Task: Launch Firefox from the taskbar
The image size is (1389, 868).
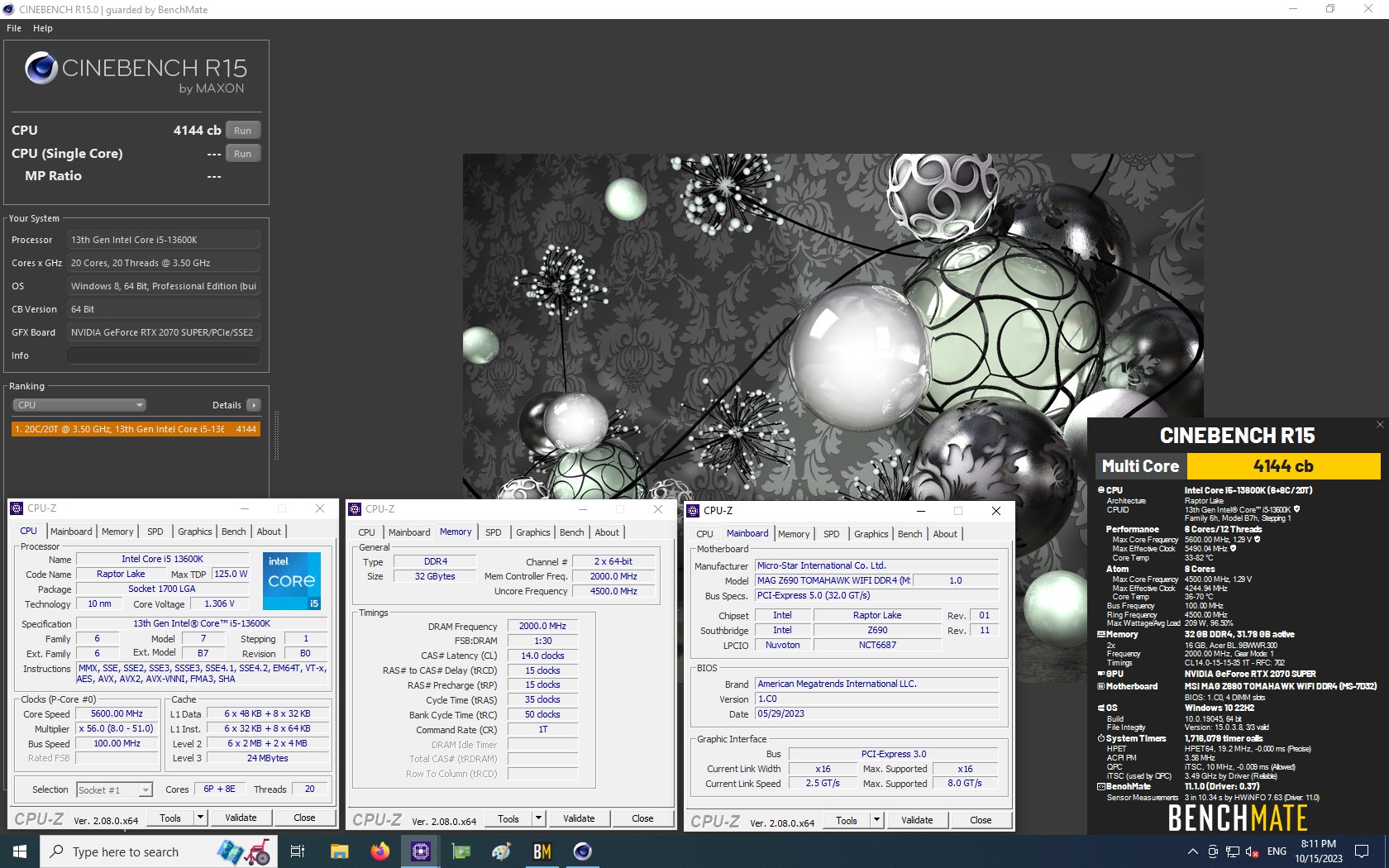Action: coord(380,851)
